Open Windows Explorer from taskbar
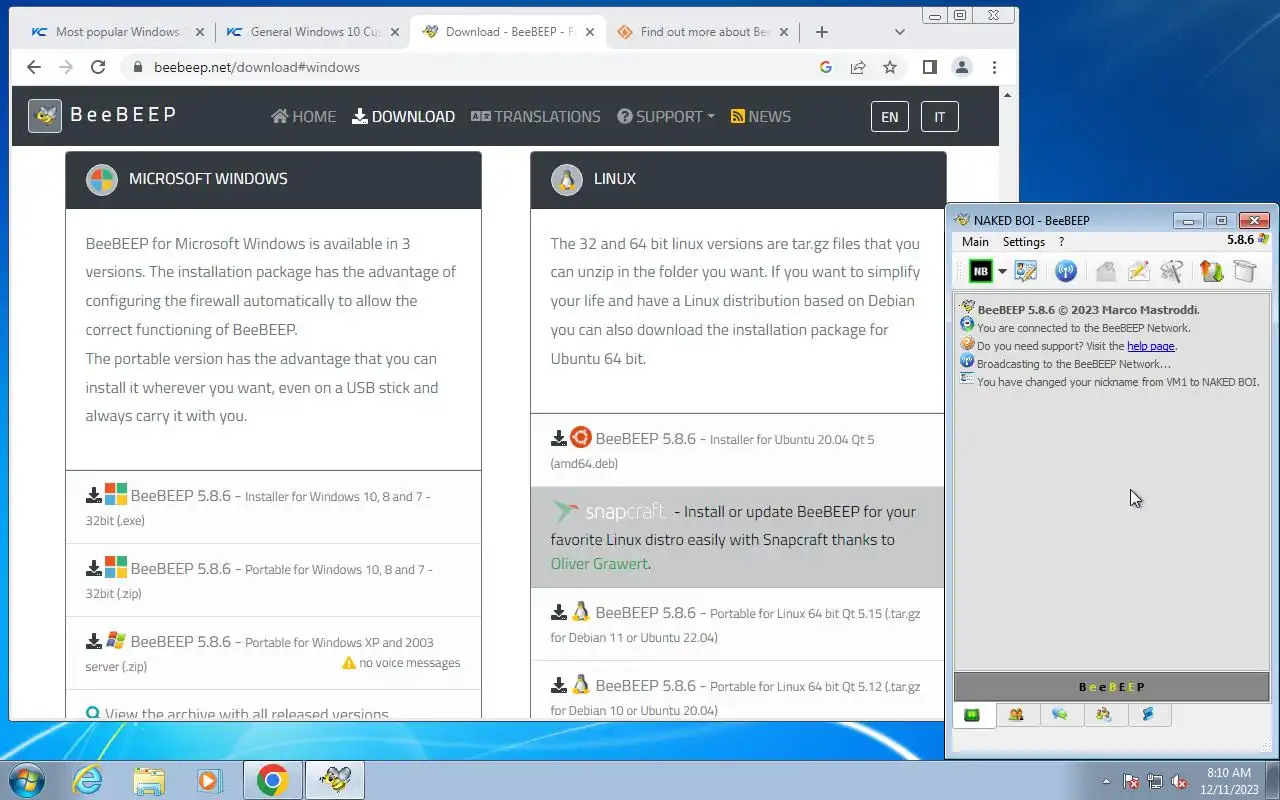This screenshot has height=800, width=1280. [149, 780]
